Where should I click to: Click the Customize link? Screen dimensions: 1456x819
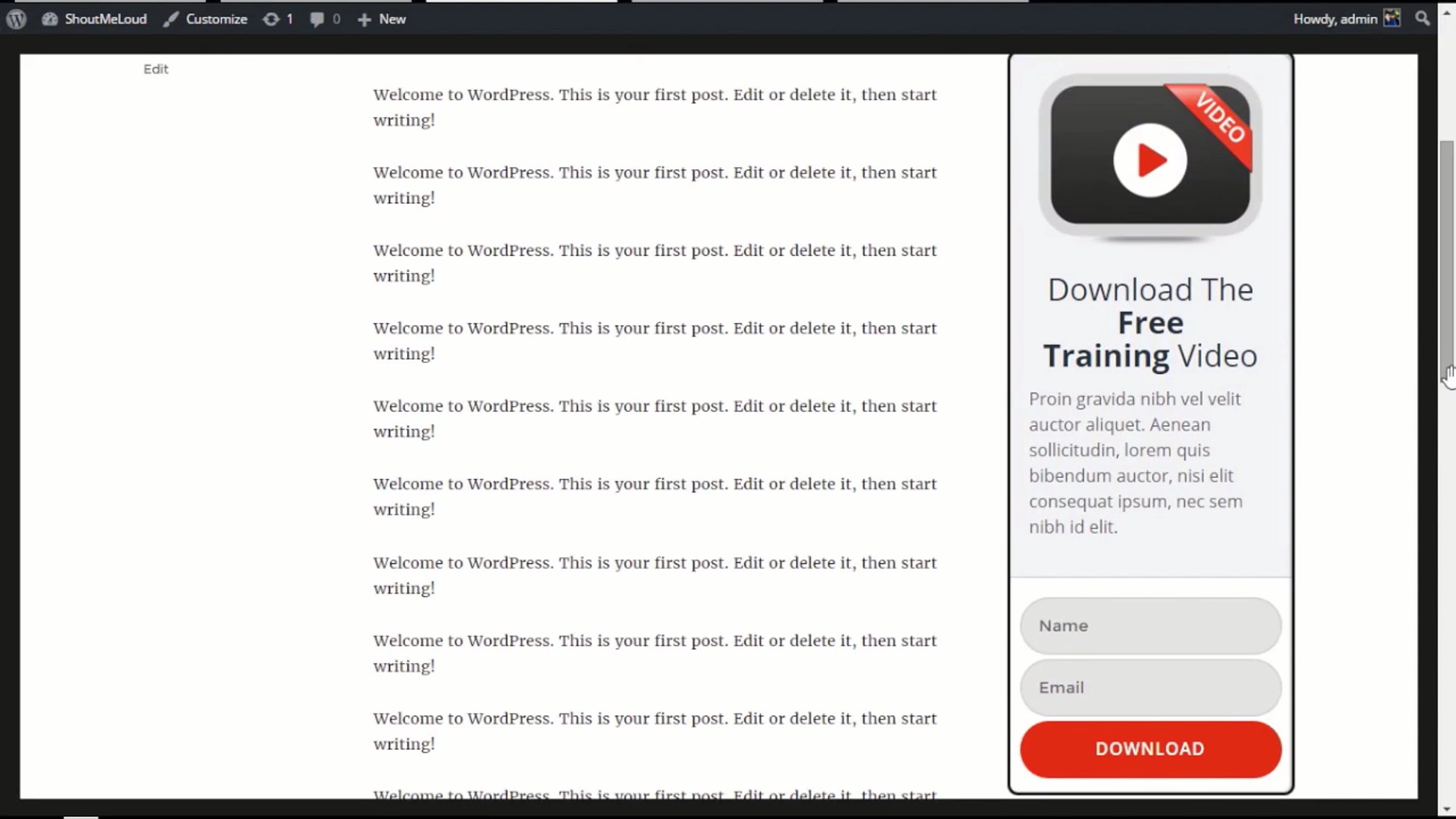coord(217,19)
